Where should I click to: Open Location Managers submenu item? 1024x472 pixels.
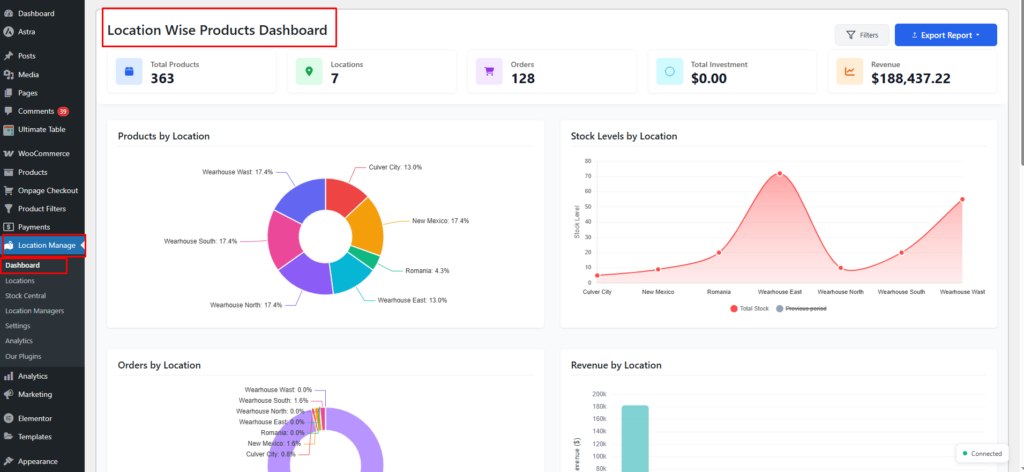(x=33, y=311)
